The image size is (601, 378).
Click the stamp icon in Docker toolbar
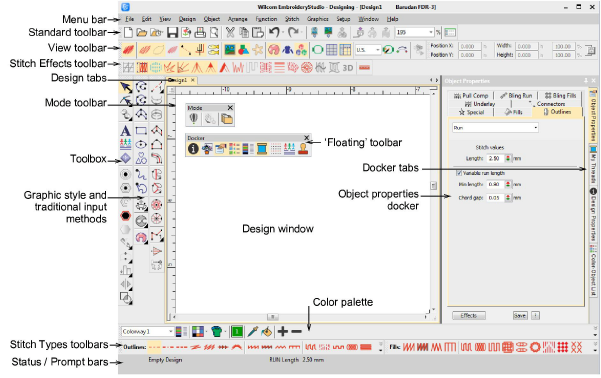point(303,148)
